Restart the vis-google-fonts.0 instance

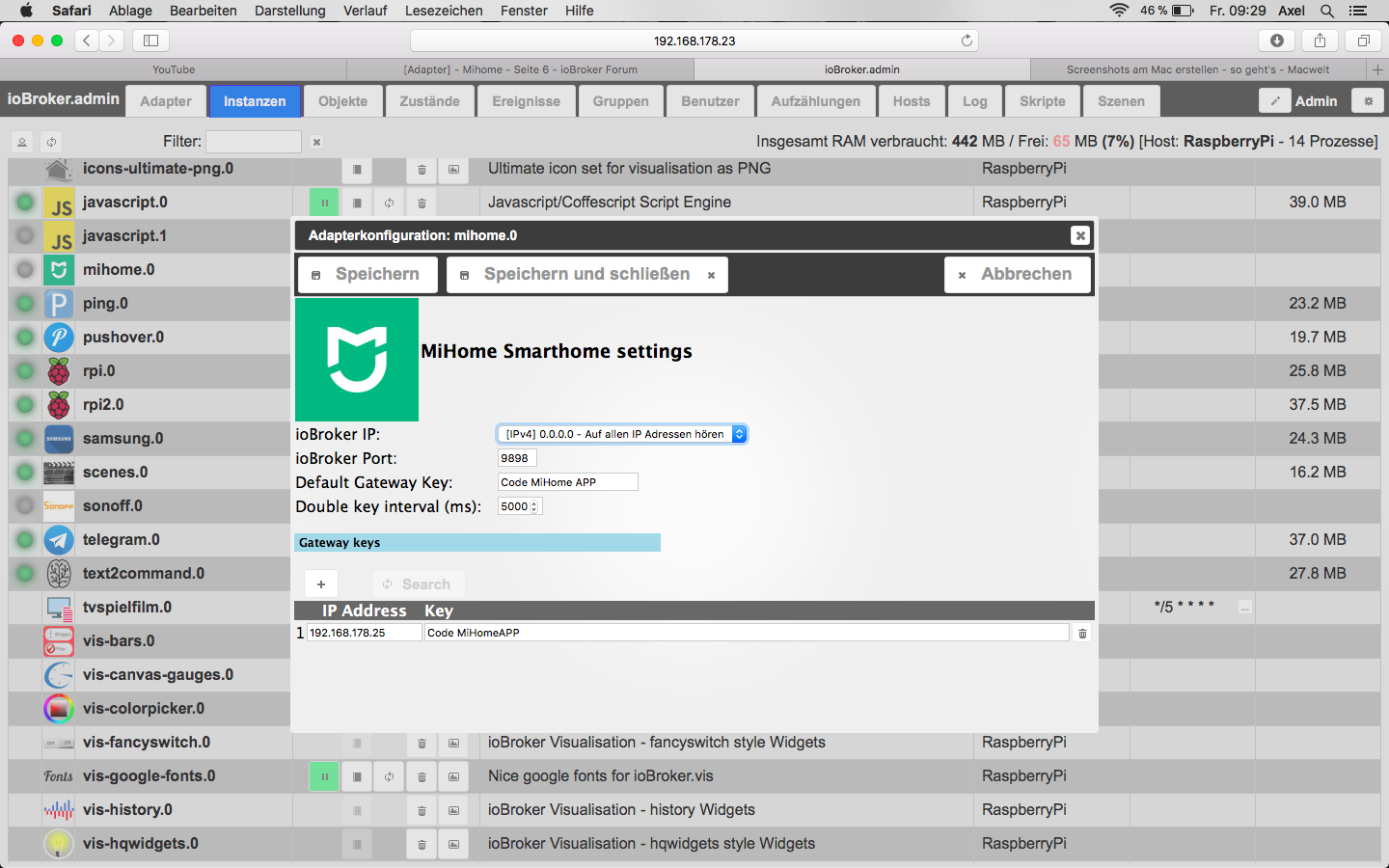pyautogui.click(x=389, y=776)
